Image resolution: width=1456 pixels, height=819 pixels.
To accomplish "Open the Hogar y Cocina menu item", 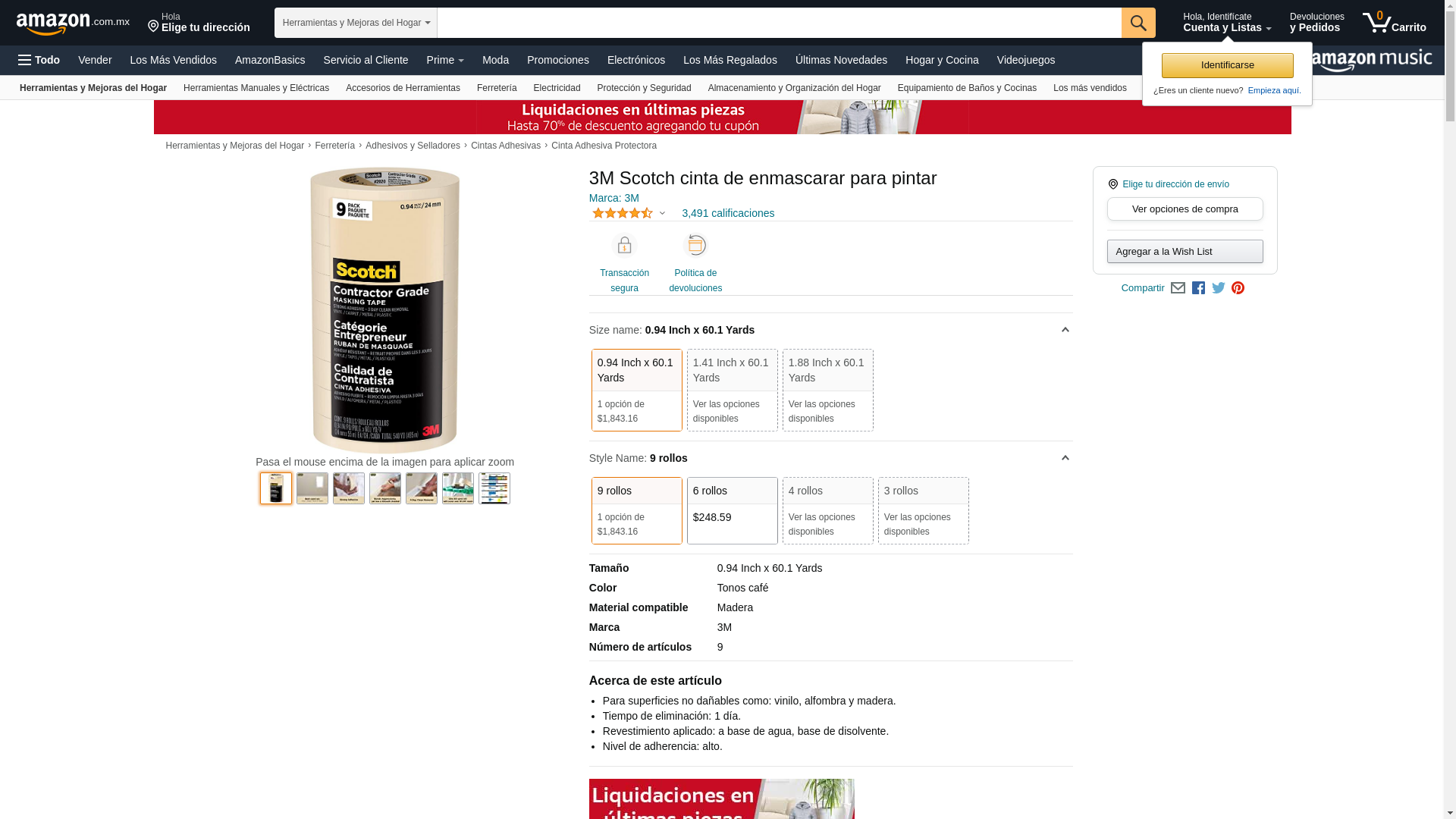I will pos(941,60).
